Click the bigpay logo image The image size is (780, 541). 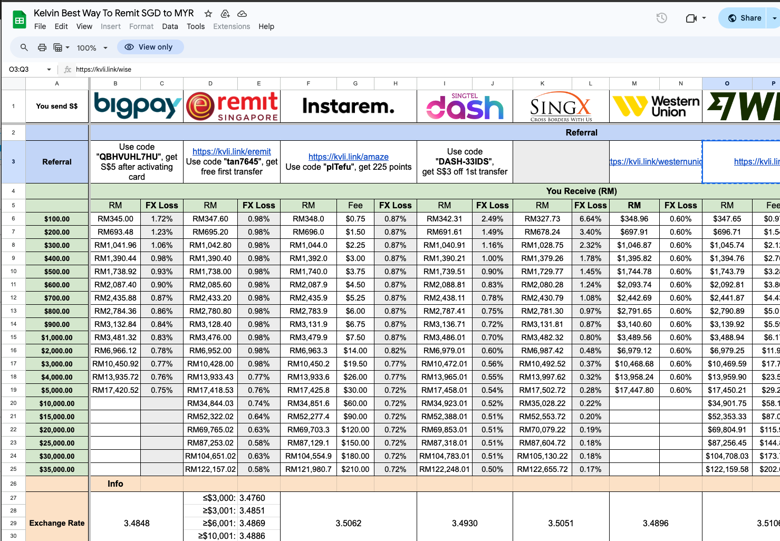[x=137, y=106]
